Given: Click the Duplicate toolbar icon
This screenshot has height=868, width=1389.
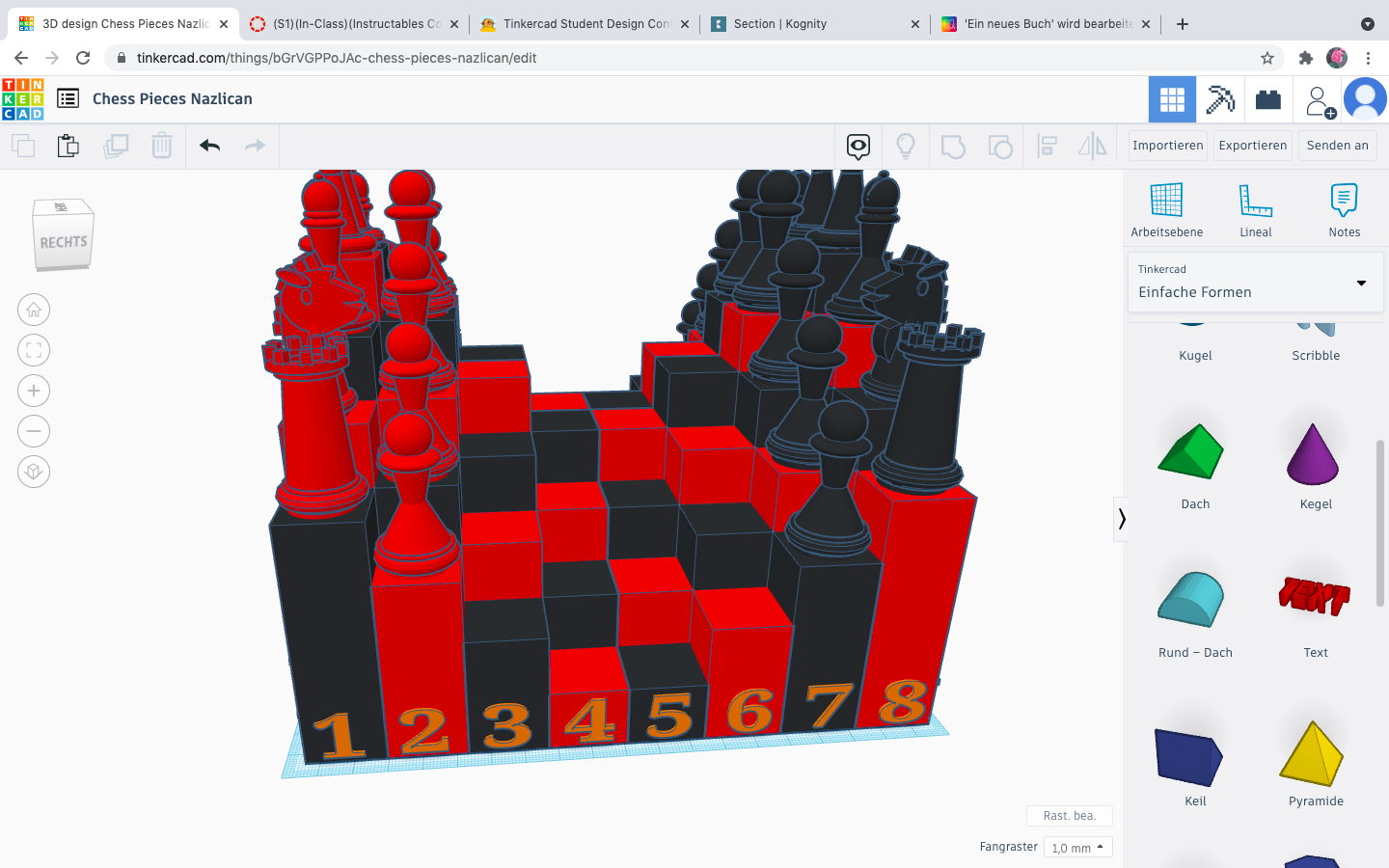Looking at the screenshot, I should tap(116, 147).
